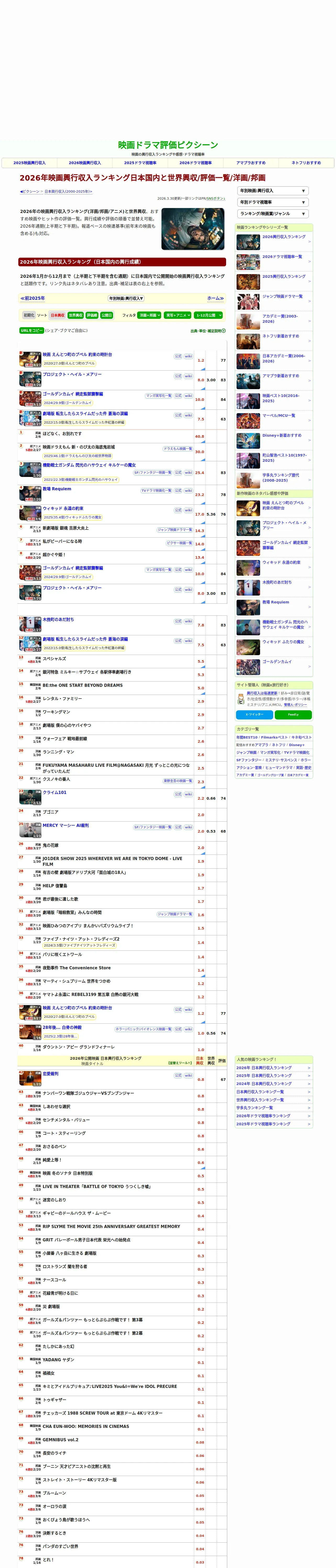Open the 2026ドラマ視聴率一覧 sidebar thumbnail
336x1568 pixels.
pyautogui.click(x=248, y=262)
